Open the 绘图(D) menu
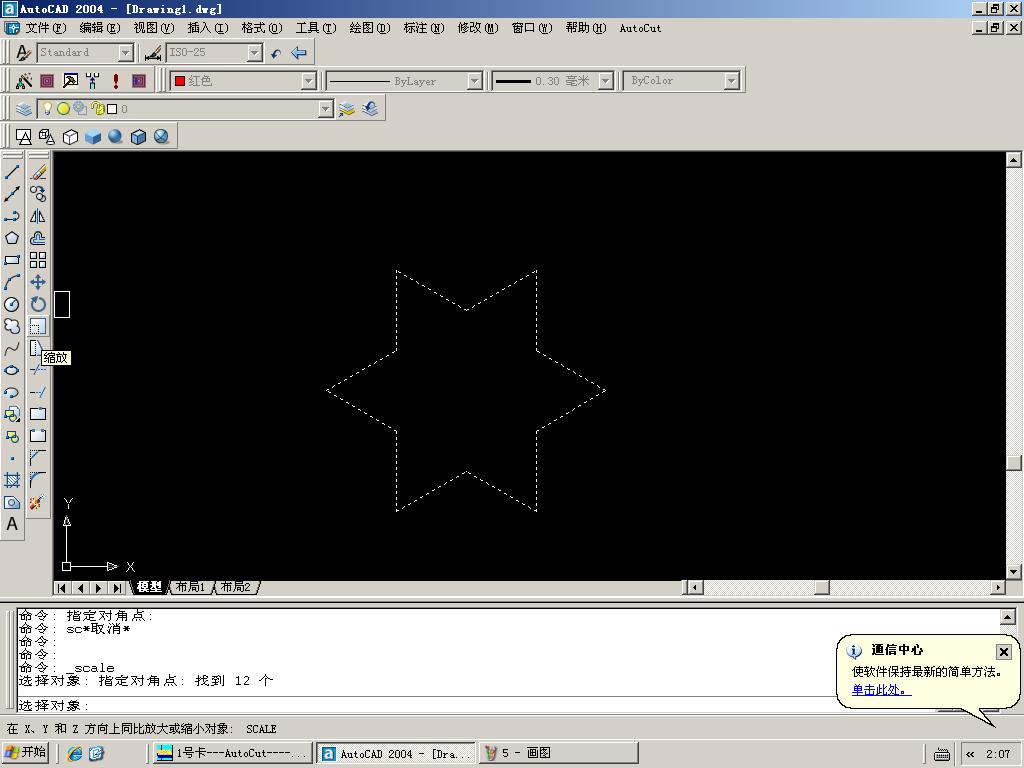 pyautogui.click(x=369, y=28)
